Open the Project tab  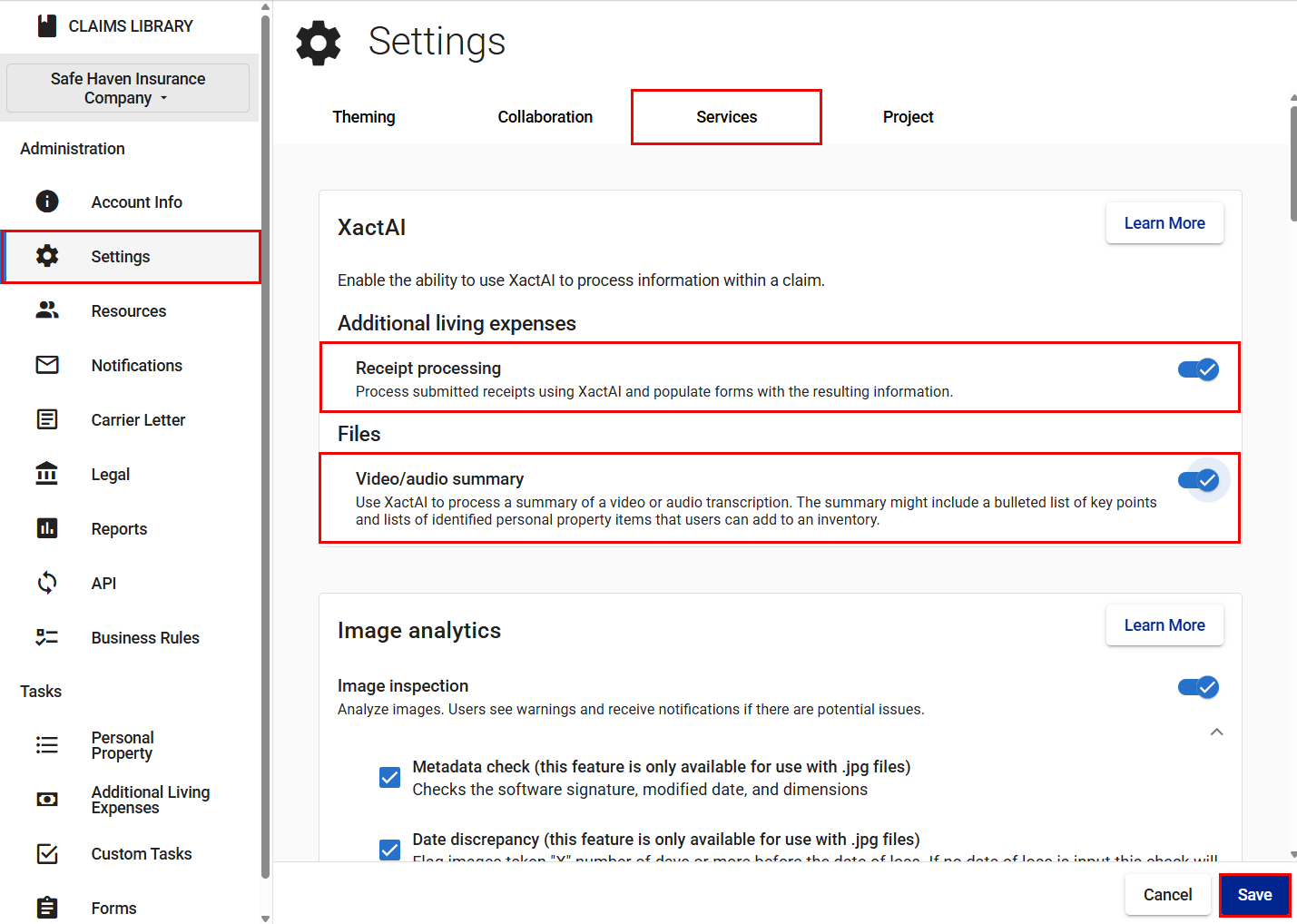pos(908,117)
